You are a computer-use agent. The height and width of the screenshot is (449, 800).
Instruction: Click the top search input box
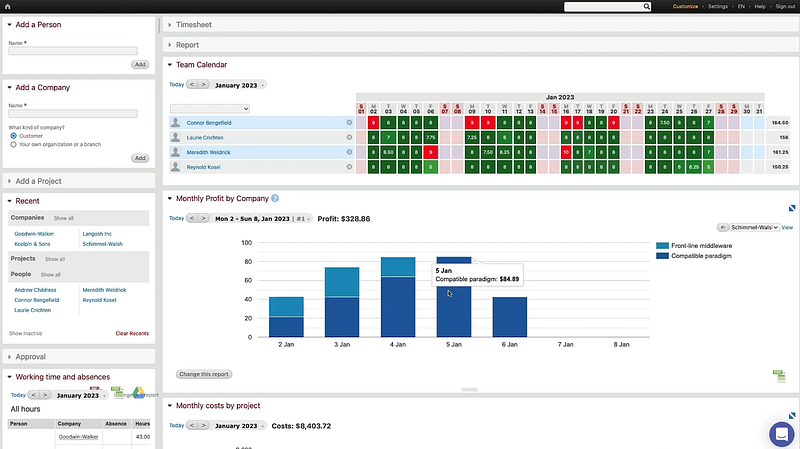click(x=603, y=7)
